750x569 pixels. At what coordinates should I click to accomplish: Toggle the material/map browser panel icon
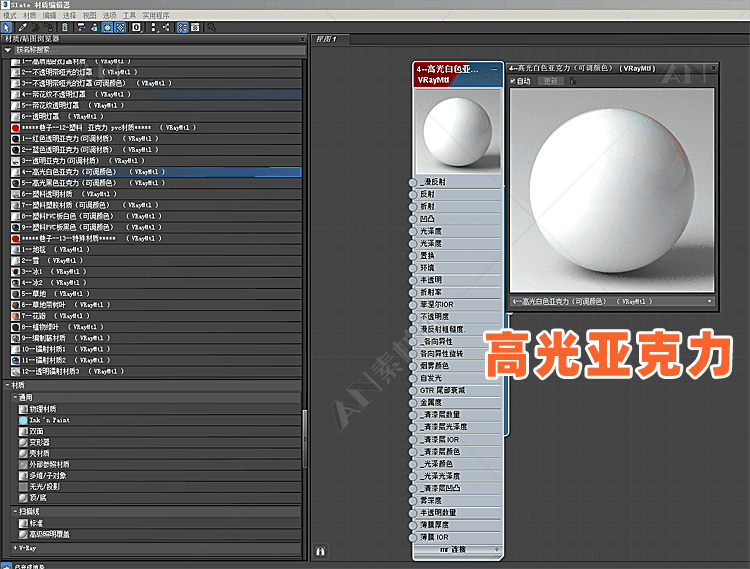[x=183, y=27]
